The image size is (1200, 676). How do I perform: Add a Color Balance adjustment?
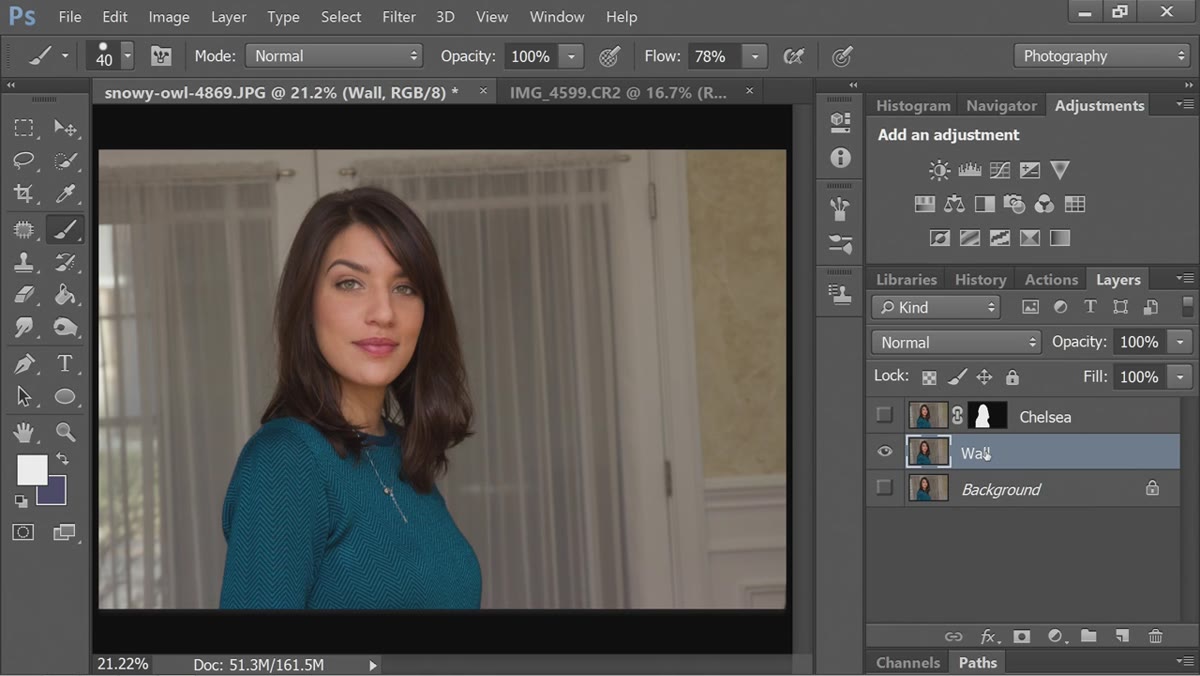coord(954,205)
